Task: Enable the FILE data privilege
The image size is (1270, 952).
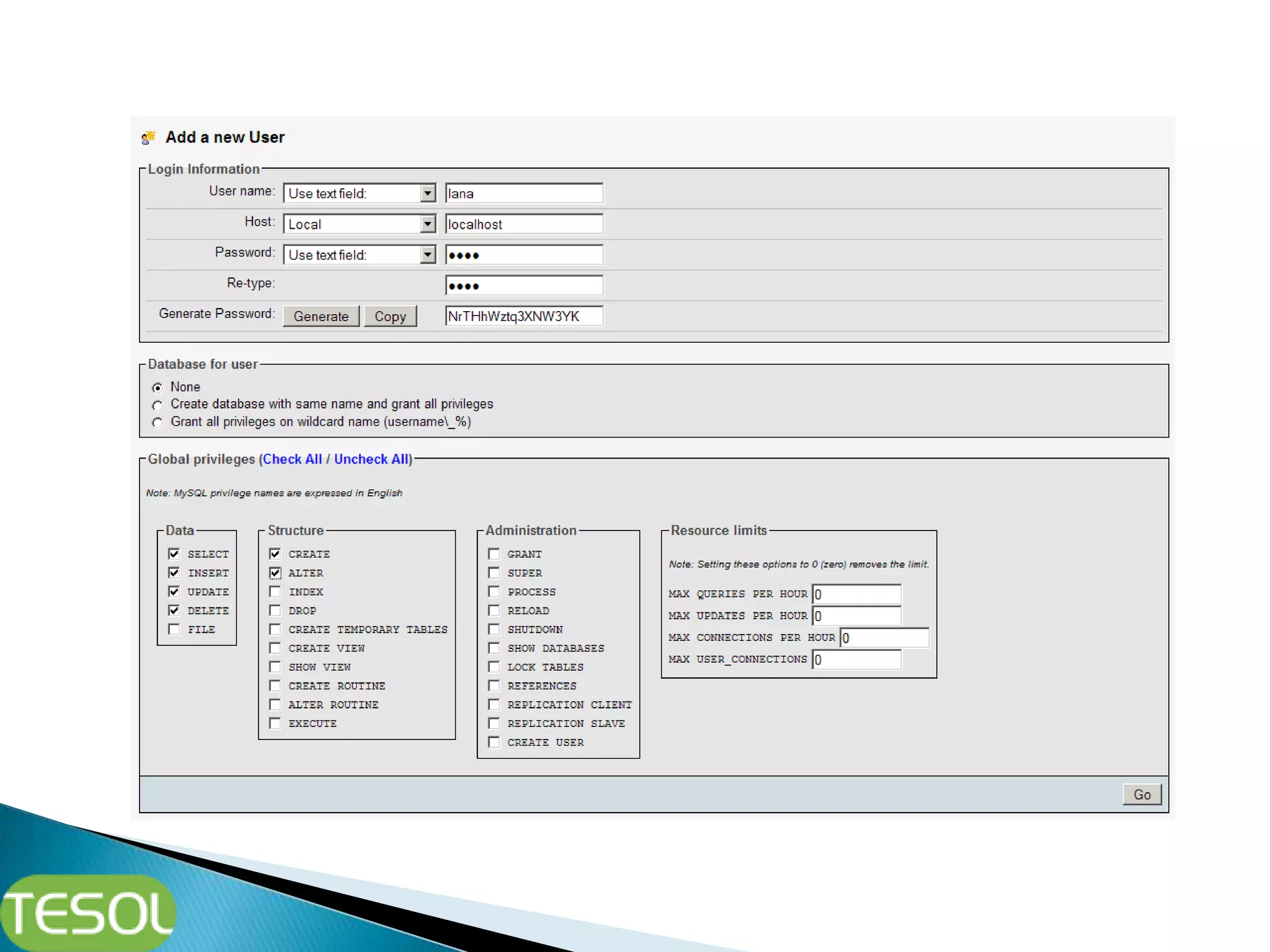Action: pos(174,629)
